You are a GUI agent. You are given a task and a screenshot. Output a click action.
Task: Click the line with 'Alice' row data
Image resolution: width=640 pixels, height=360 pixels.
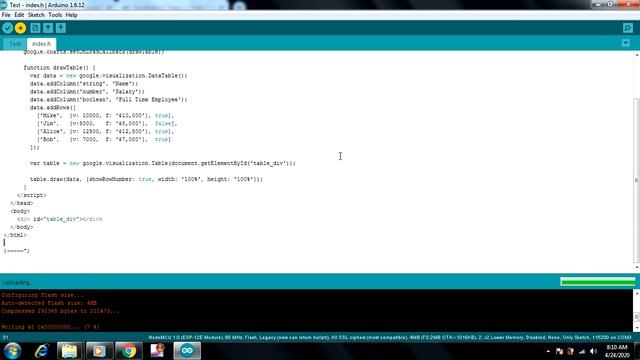click(105, 131)
